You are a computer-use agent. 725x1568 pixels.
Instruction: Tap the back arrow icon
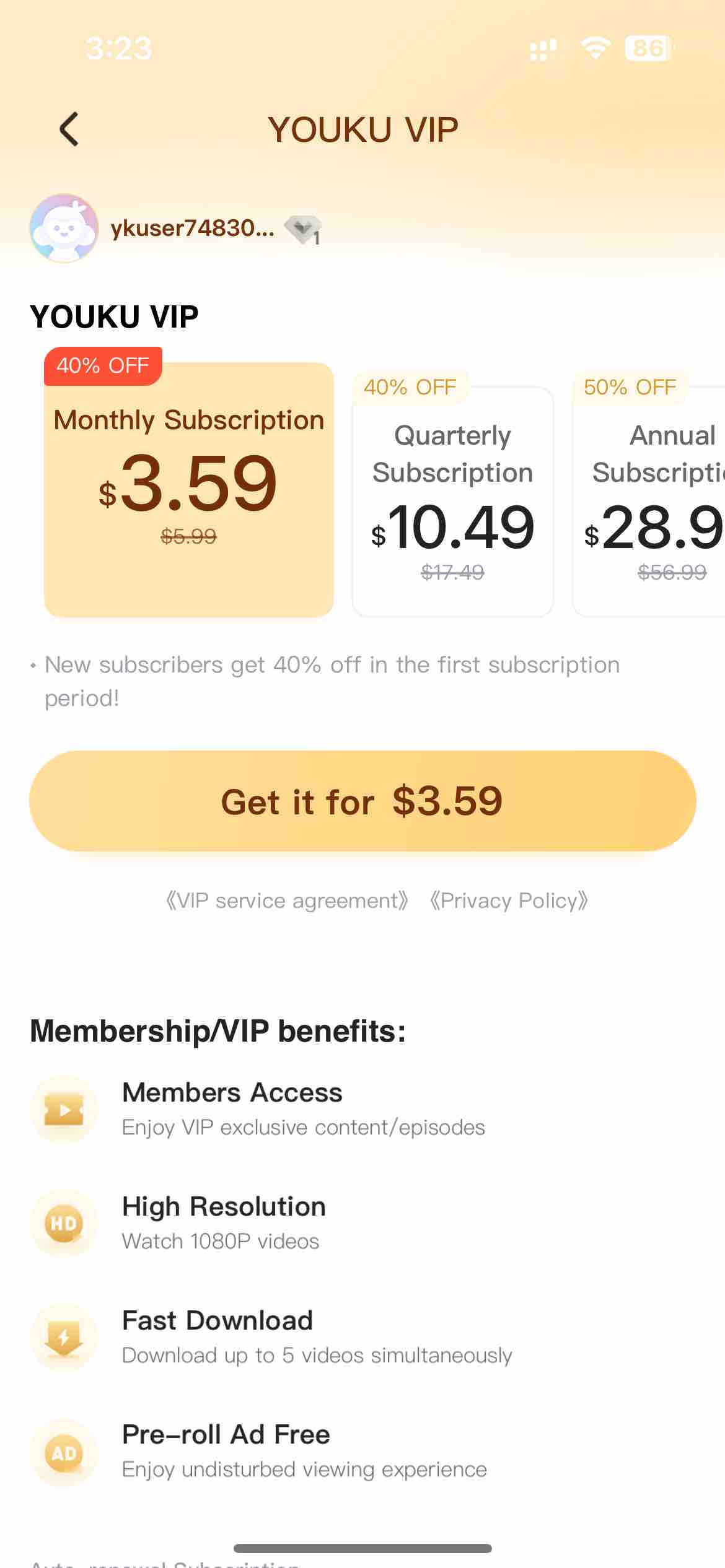[69, 129]
